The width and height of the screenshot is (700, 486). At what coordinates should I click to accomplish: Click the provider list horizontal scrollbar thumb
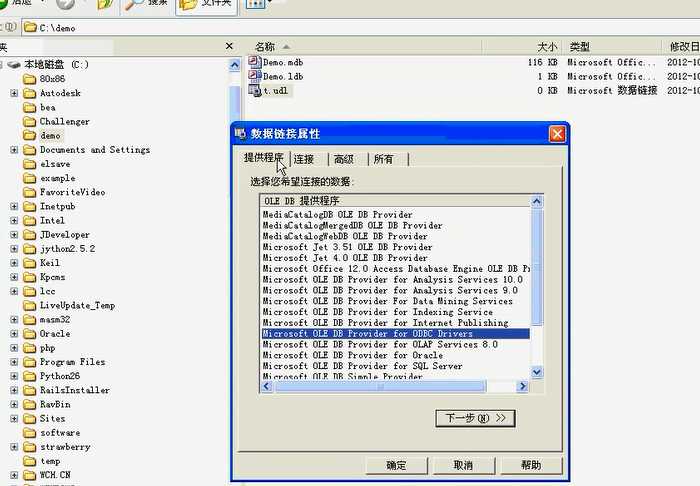380,386
